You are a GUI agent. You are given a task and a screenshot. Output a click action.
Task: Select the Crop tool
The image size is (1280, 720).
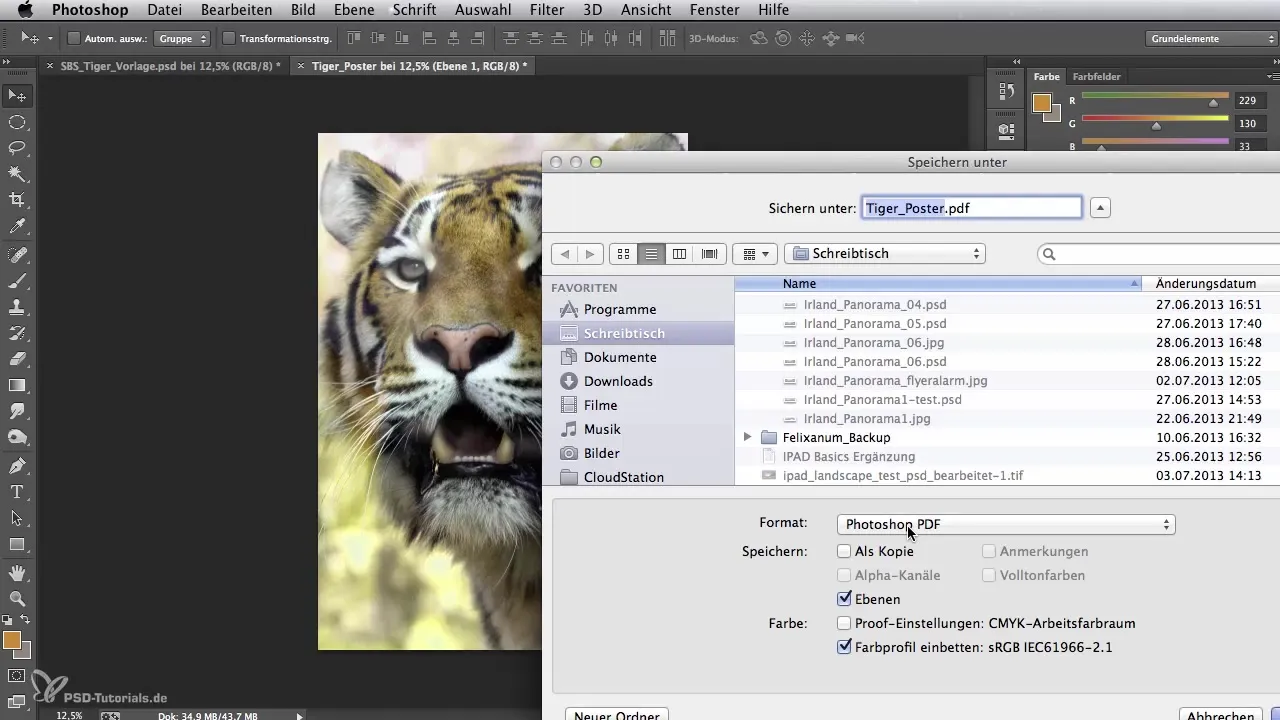[17, 200]
